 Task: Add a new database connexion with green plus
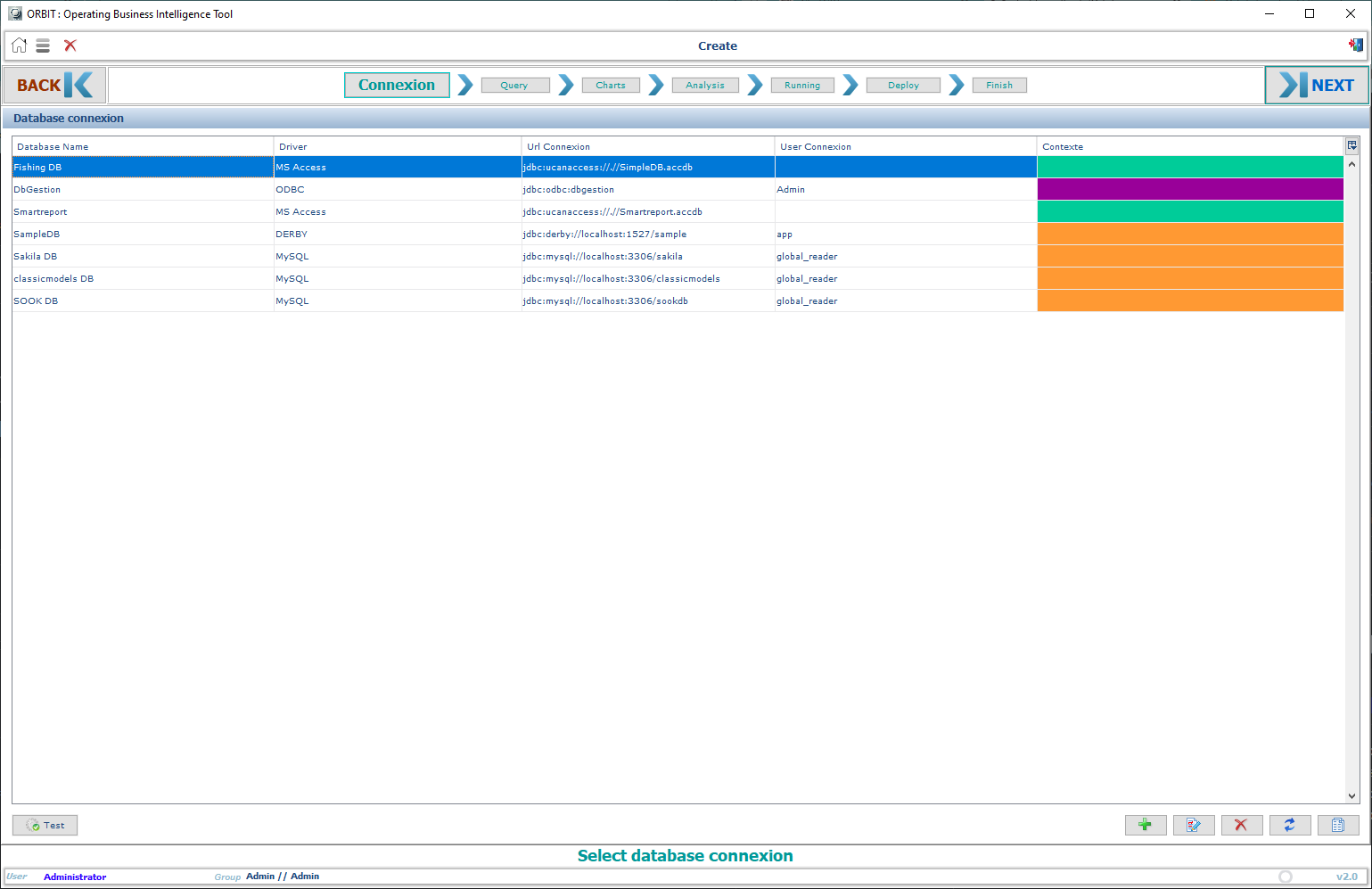[x=1146, y=825]
